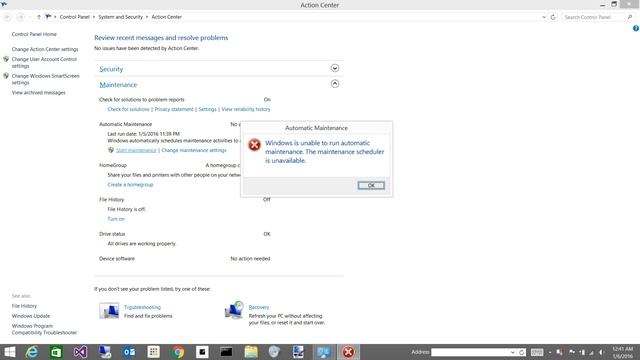Click Create a homegroup link
Screen dimensions: 640x360
coord(130,184)
